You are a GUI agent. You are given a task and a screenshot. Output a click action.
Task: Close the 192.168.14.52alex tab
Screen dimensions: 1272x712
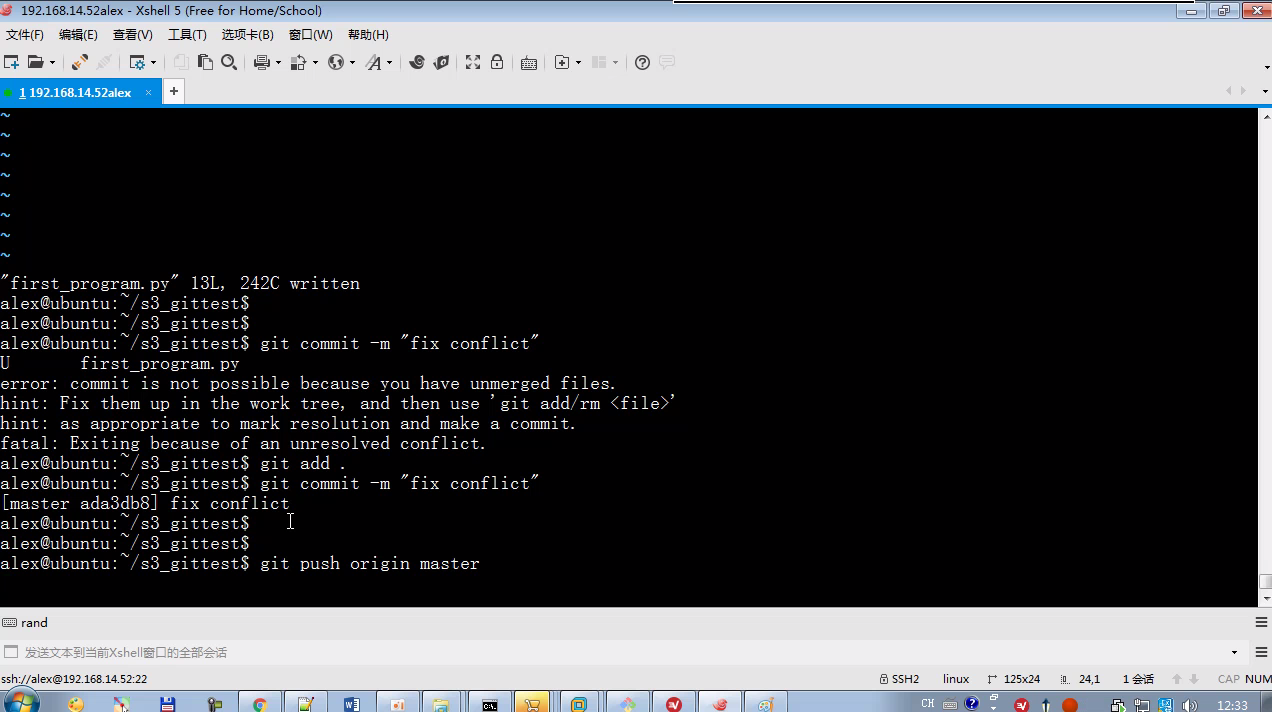148,92
